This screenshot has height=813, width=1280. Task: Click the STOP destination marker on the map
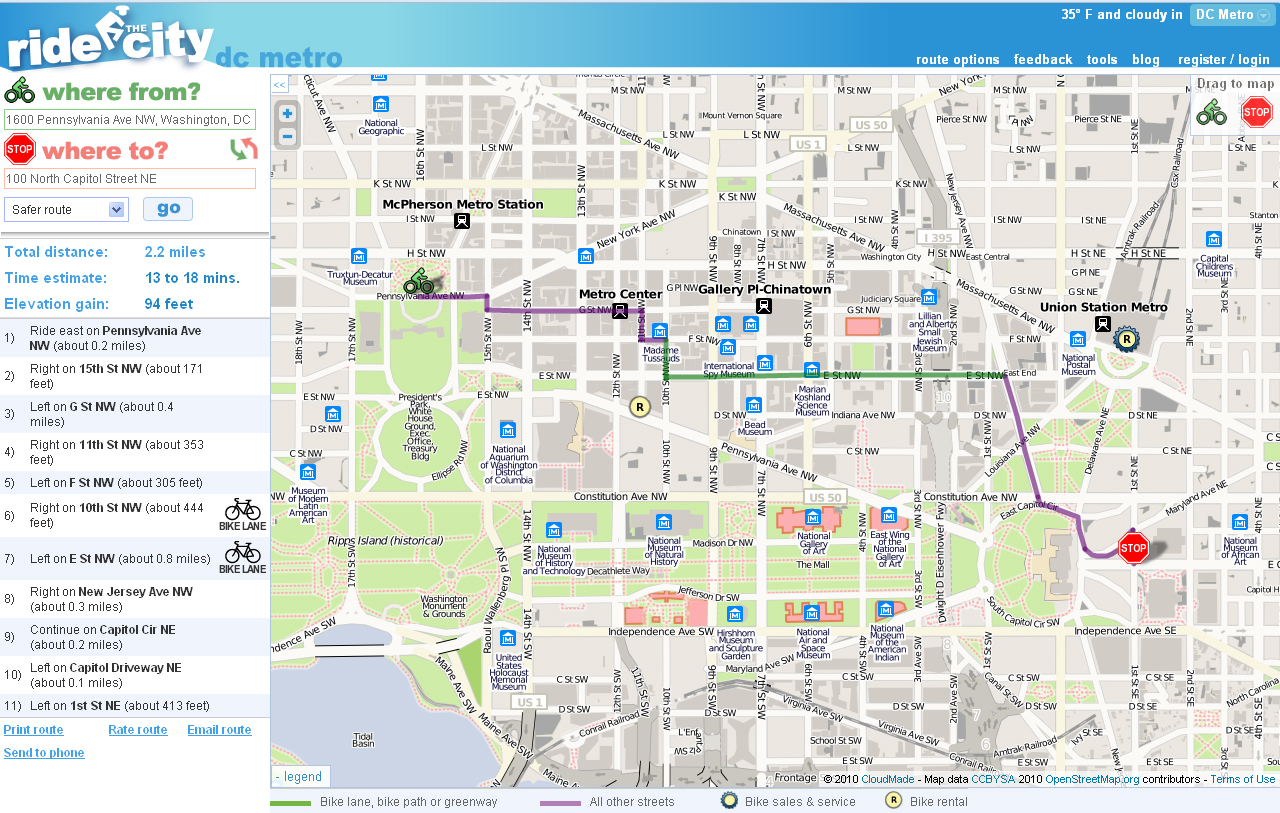[x=1134, y=547]
